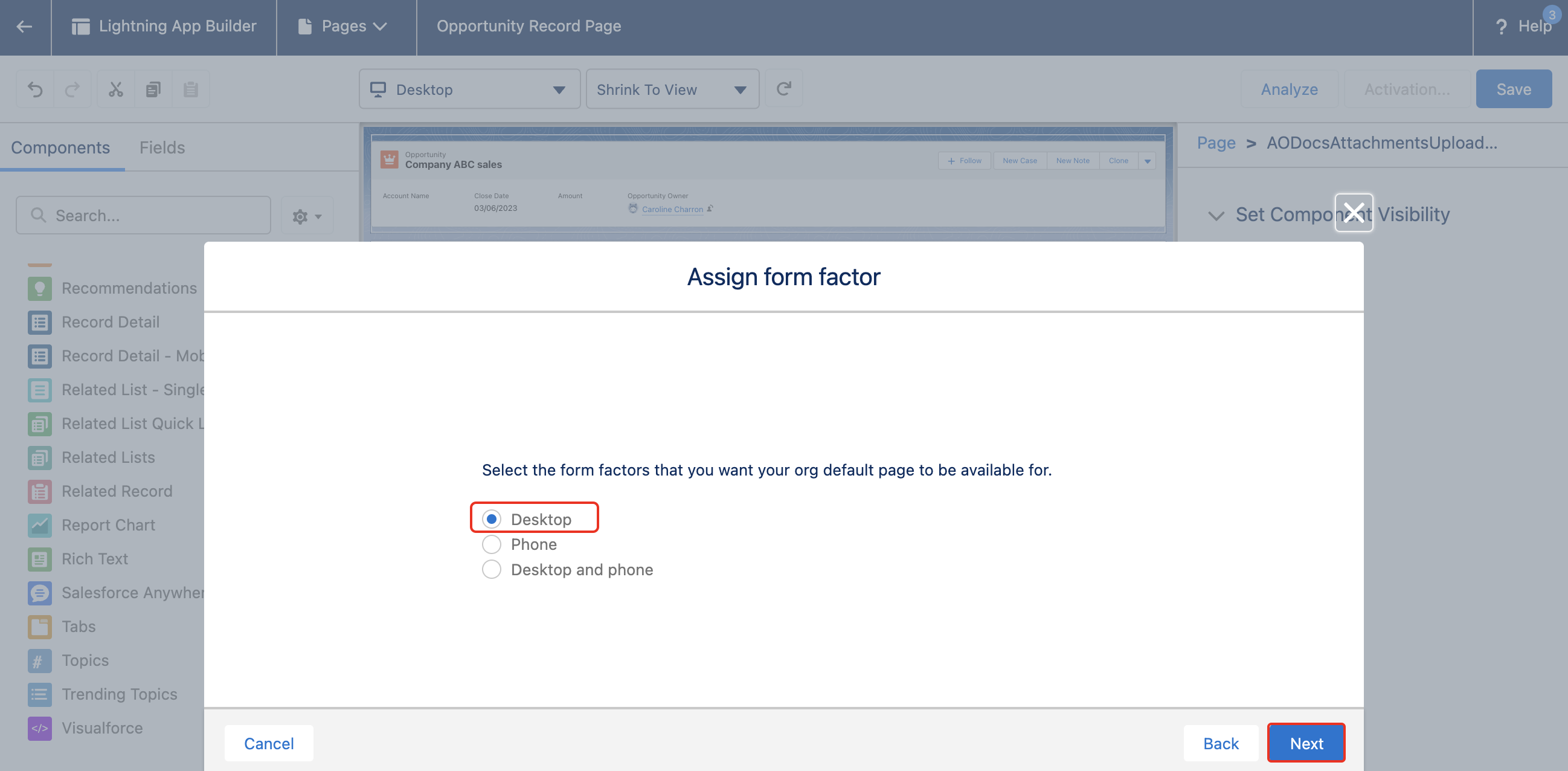
Task: Close the Assign form factor dialog
Action: (x=1353, y=213)
